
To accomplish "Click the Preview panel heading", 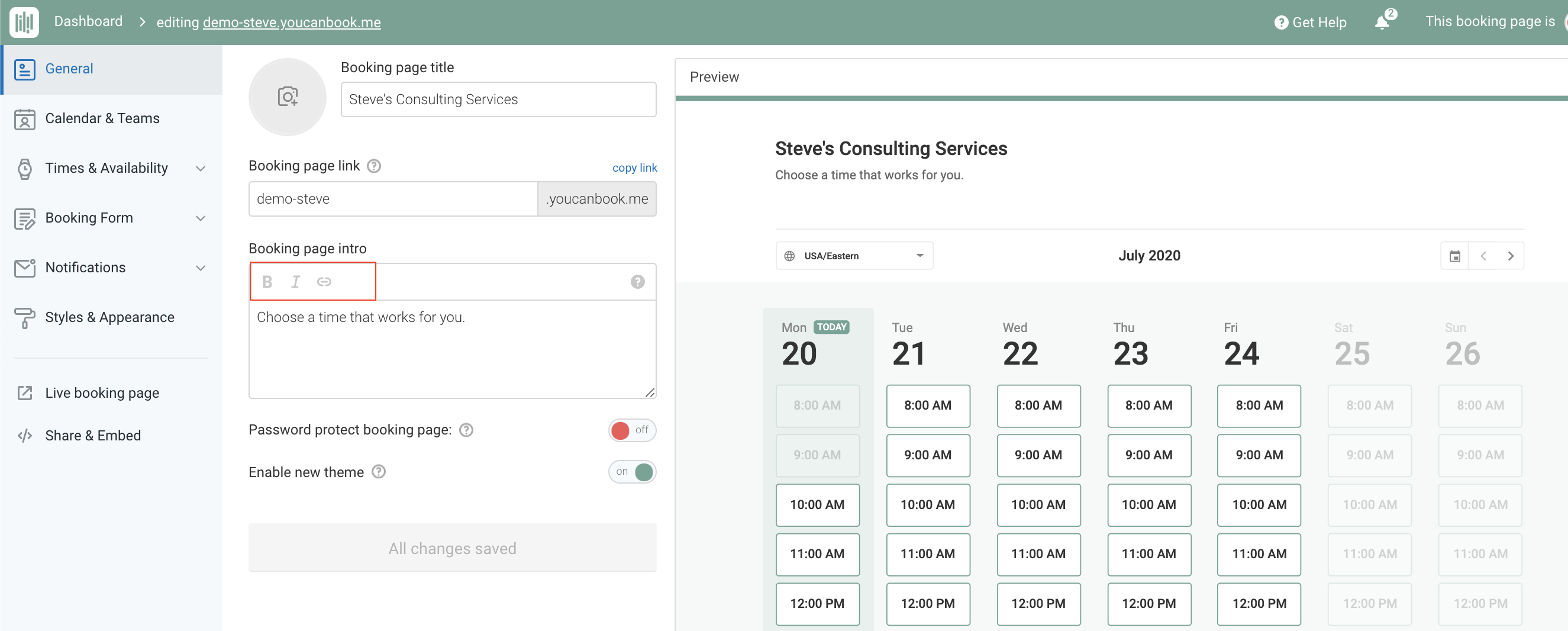I will coord(714,77).
